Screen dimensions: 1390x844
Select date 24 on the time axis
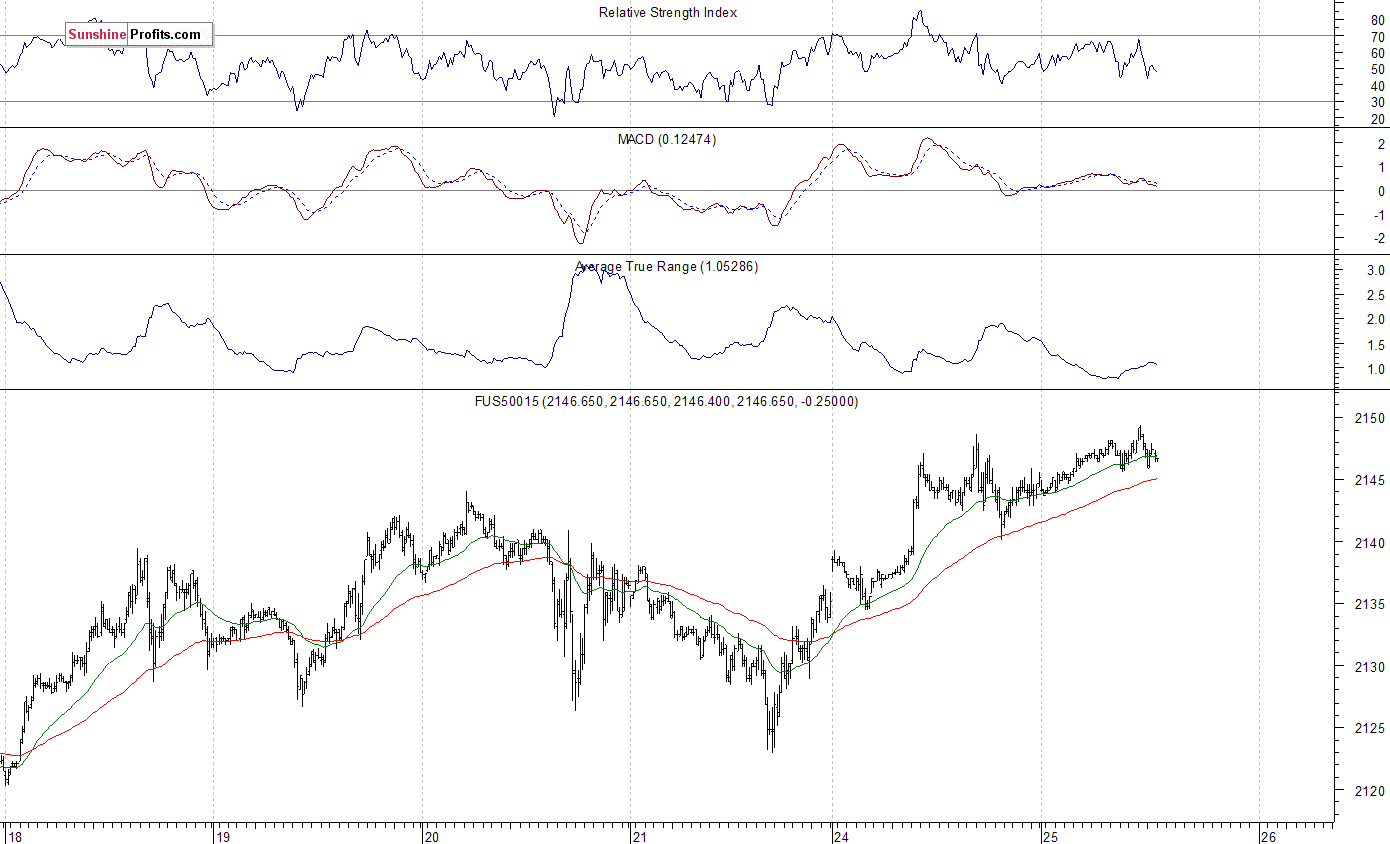pyautogui.click(x=842, y=836)
